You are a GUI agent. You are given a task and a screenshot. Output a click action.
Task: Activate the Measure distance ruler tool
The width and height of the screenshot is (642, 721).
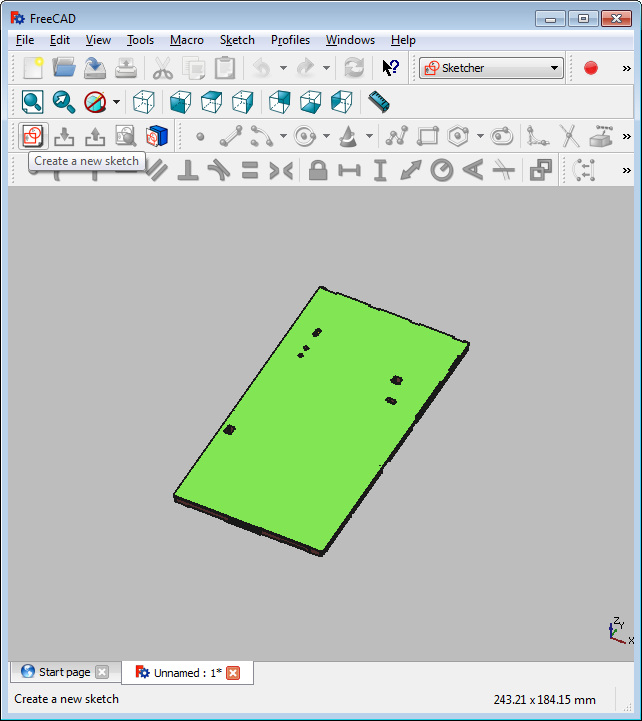378,102
